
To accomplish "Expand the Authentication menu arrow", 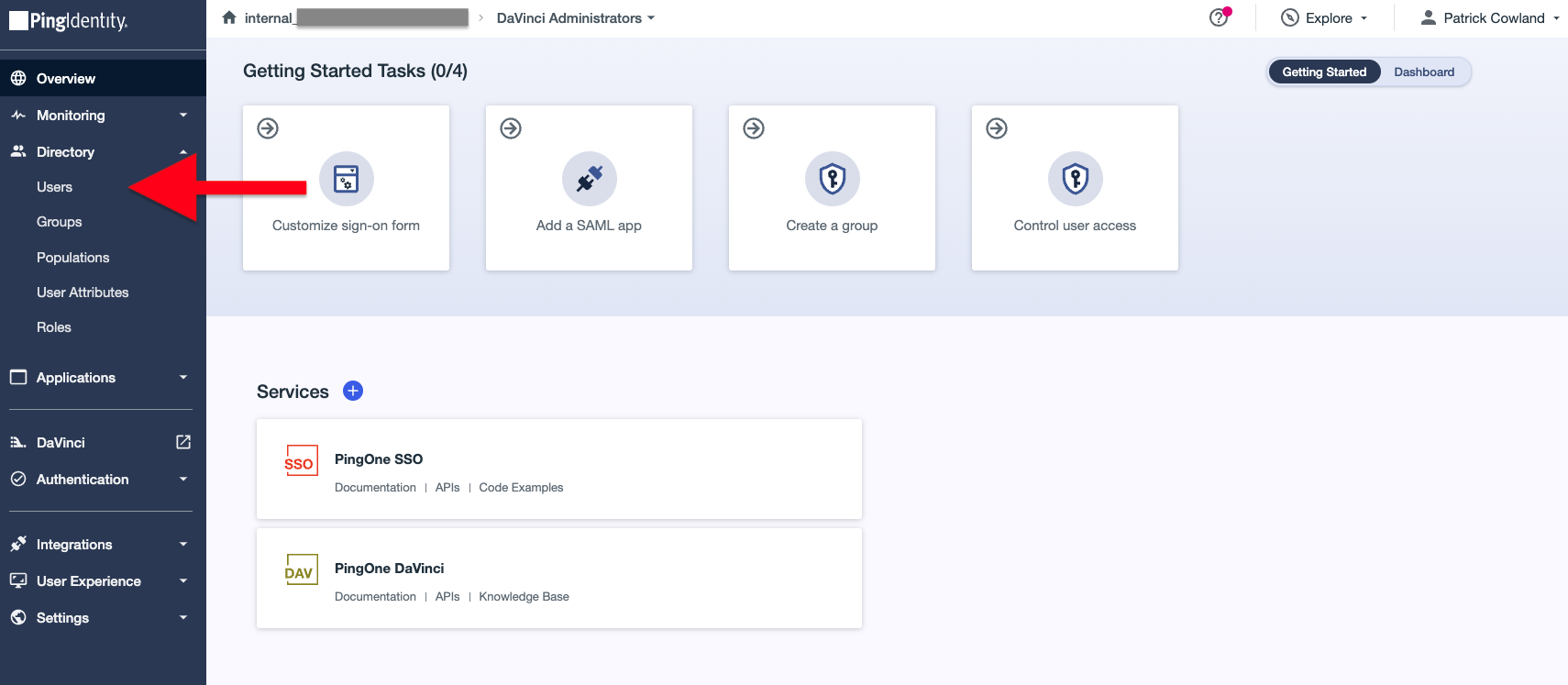I will (x=183, y=479).
